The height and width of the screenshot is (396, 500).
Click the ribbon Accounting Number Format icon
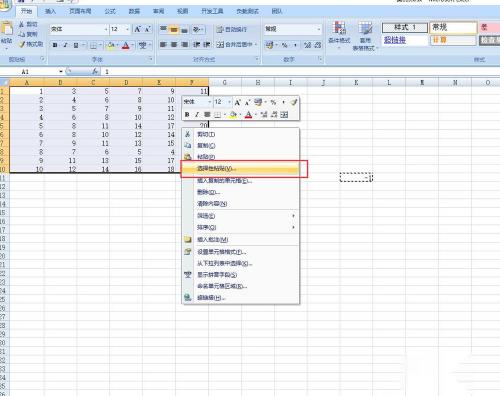point(269,45)
